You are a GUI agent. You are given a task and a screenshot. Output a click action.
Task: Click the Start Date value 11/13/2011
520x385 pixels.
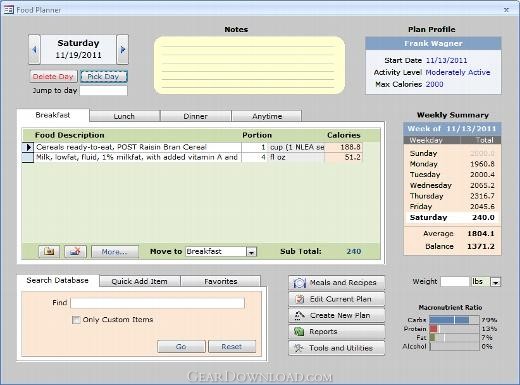[446, 60]
